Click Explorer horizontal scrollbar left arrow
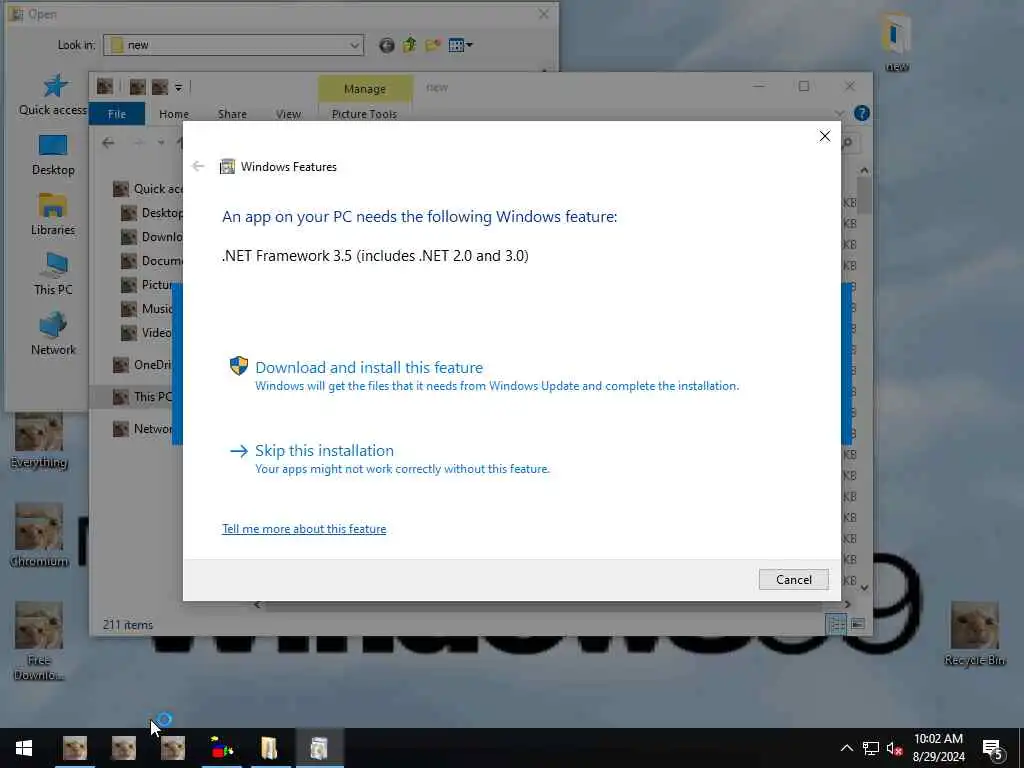 click(x=257, y=605)
